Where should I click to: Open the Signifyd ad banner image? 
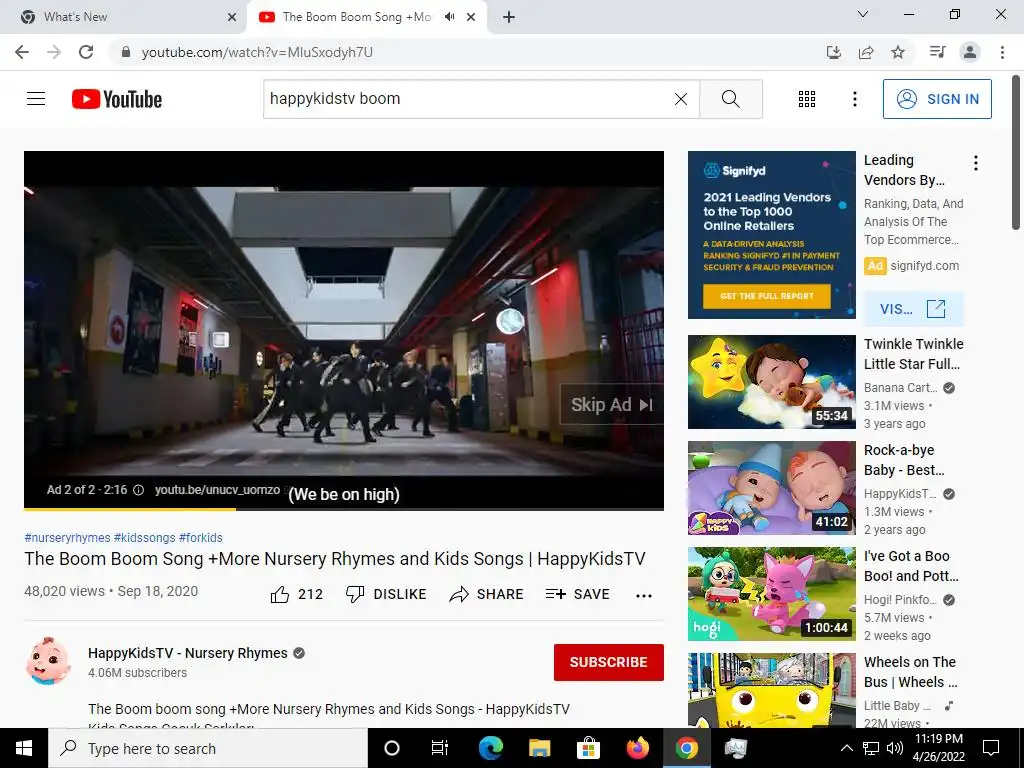771,235
